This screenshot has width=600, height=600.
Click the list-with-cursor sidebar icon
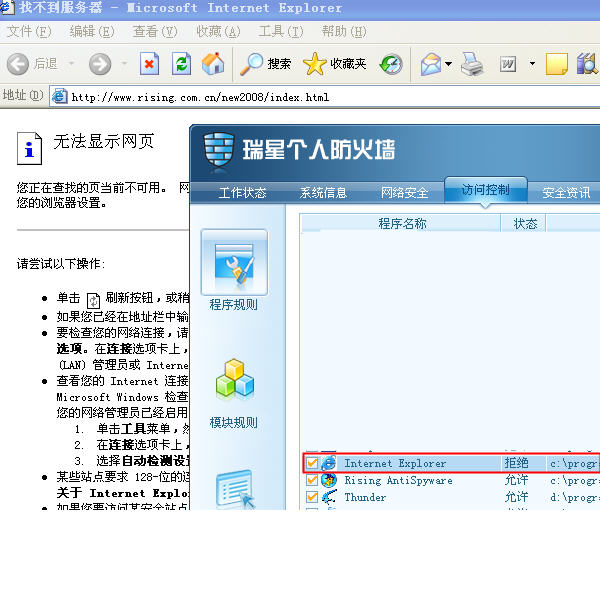pyautogui.click(x=236, y=489)
